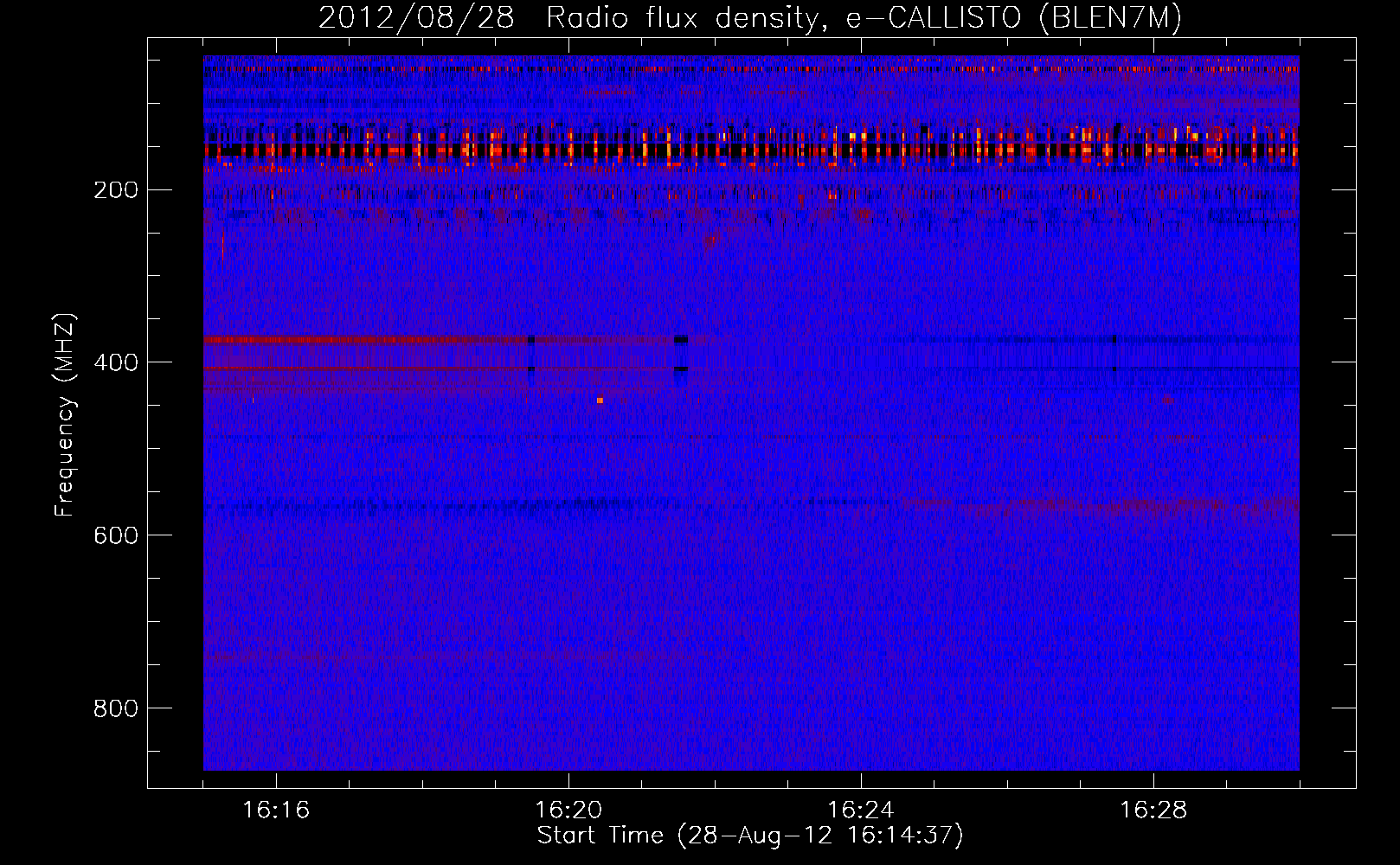This screenshot has width=1400, height=865.
Task: Click the '16:24' time tick label
Action: click(x=861, y=811)
